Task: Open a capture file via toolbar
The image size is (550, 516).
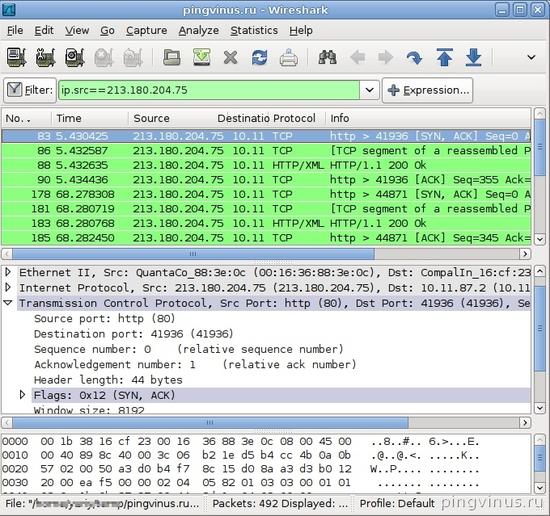Action: (172, 57)
